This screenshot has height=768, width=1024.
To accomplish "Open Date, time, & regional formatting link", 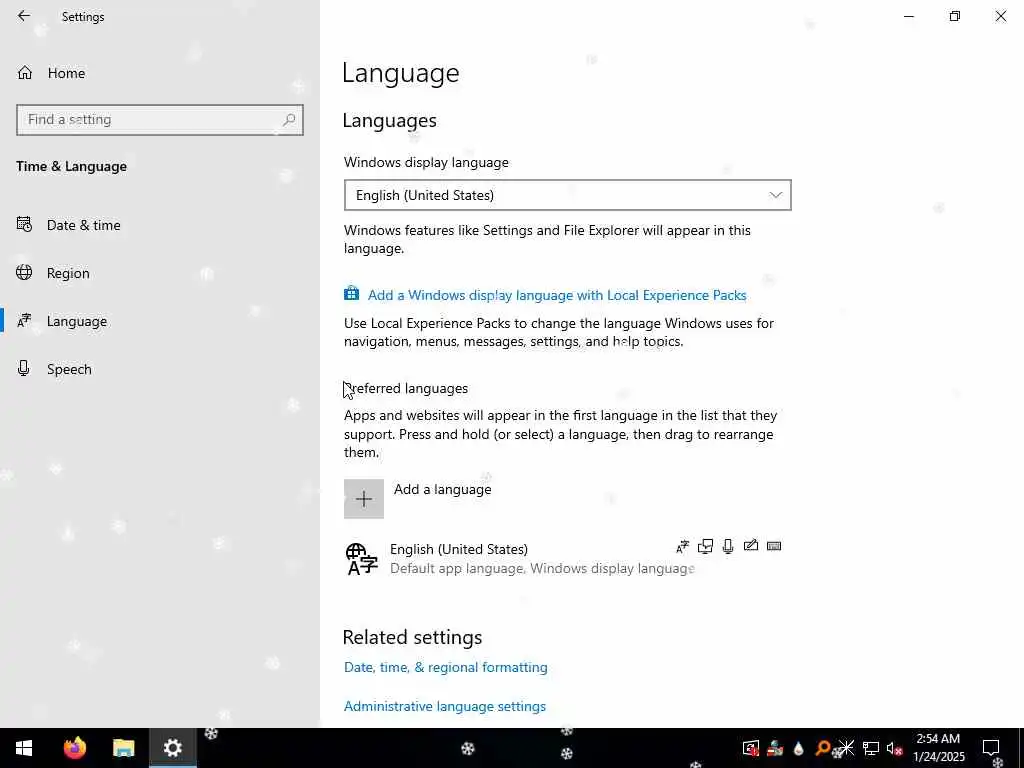I will [x=445, y=667].
